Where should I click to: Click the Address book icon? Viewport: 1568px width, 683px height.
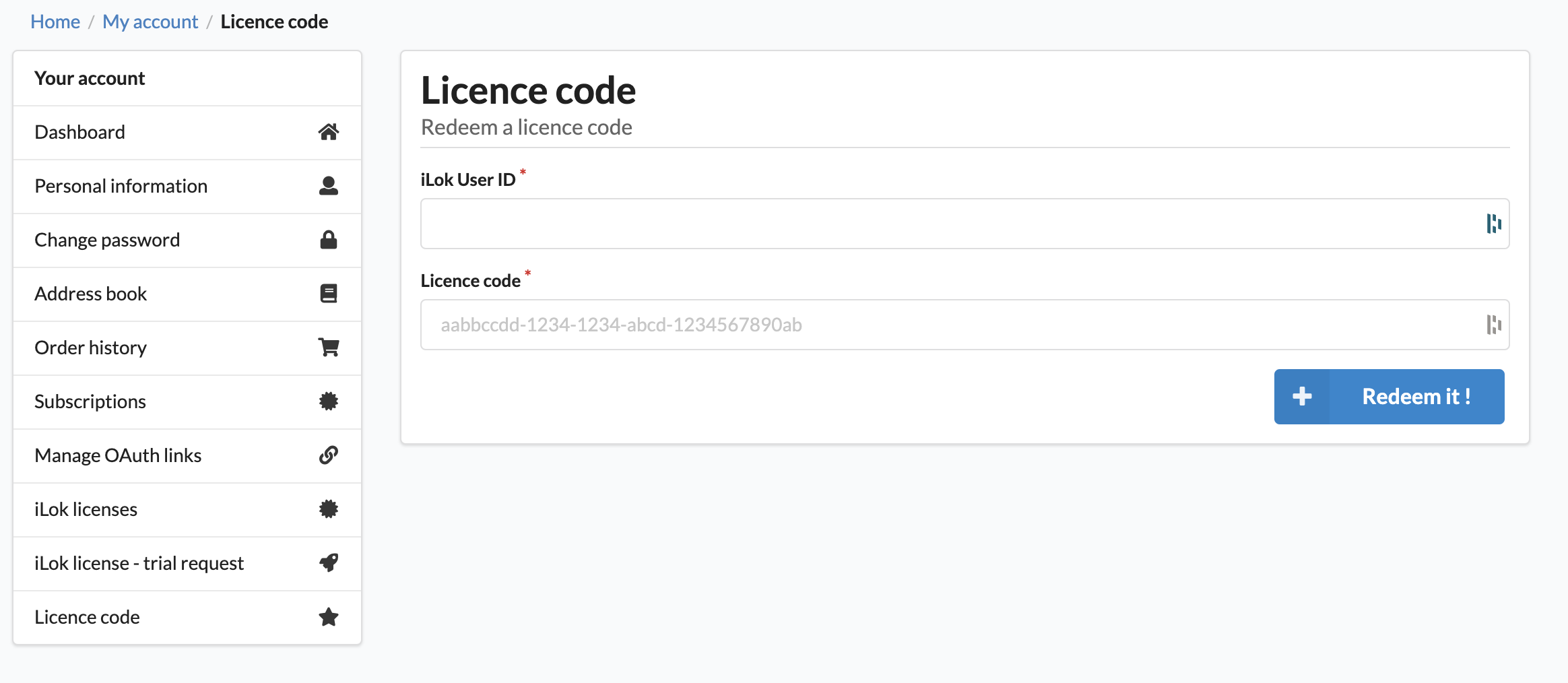(x=328, y=294)
